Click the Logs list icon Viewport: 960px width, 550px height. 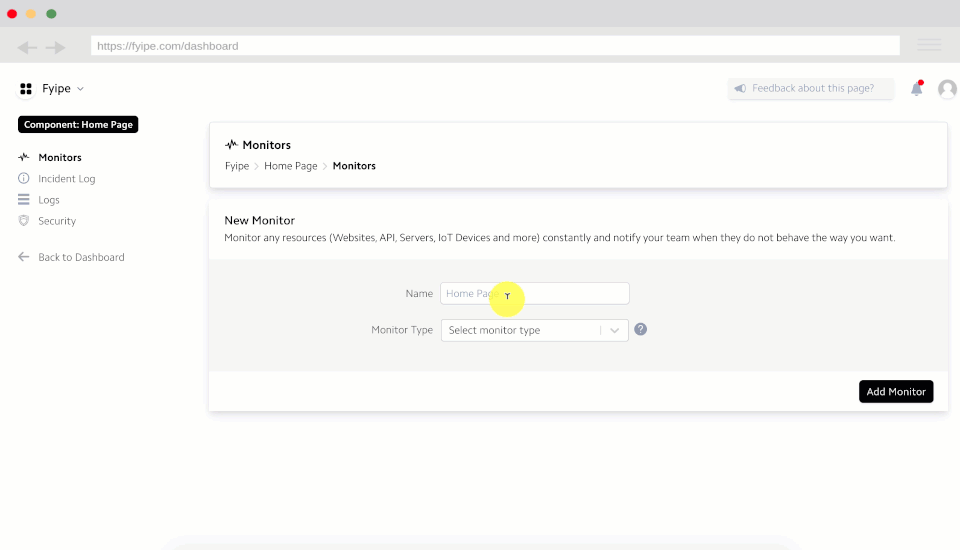[24, 199]
